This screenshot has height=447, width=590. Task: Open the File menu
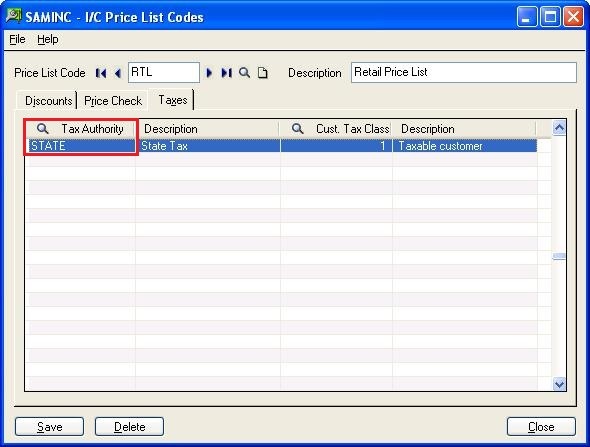17,39
